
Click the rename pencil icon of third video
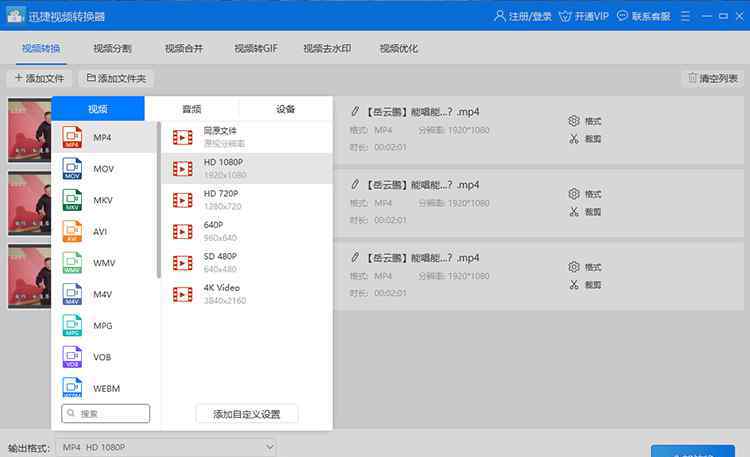tap(355, 257)
